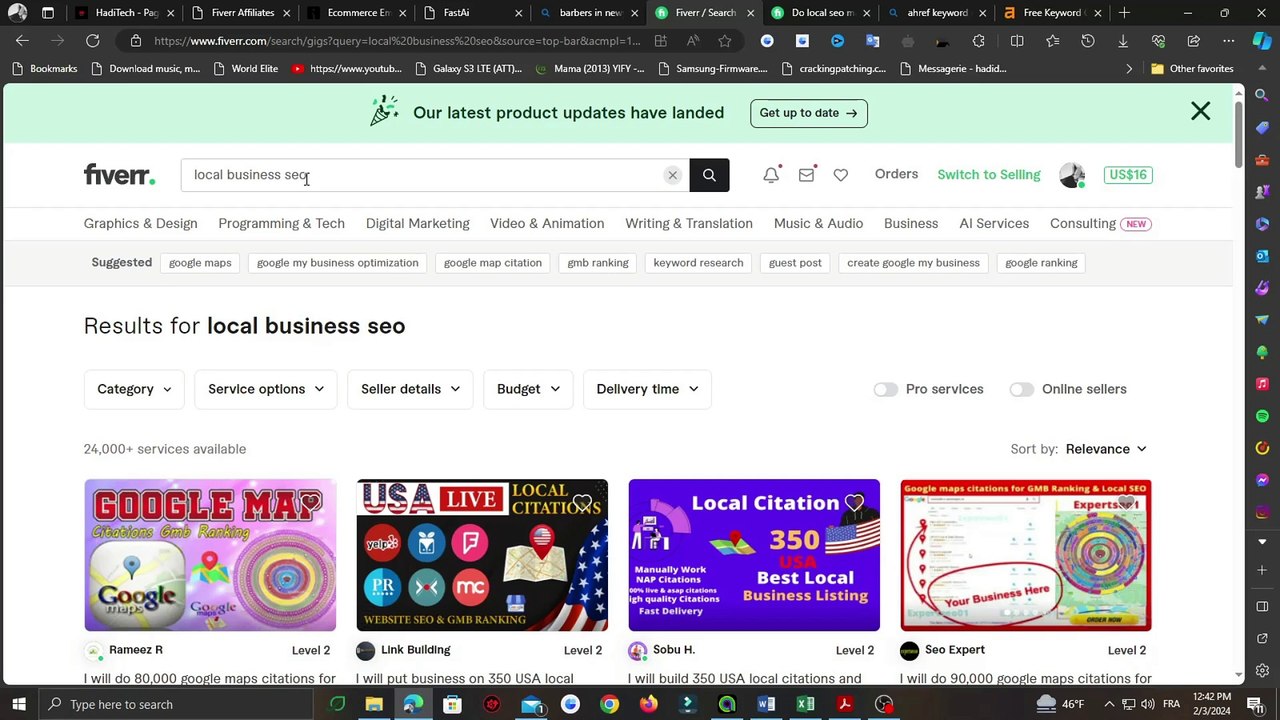Click the Get up to date button
Screen dimensions: 1280x720
[808, 113]
